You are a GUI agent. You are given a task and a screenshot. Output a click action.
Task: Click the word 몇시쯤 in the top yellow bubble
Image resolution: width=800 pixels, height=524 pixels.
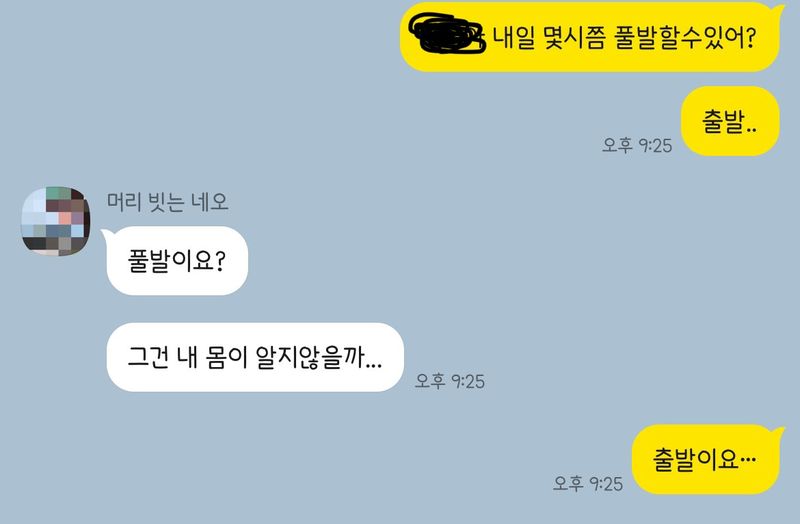pos(574,38)
